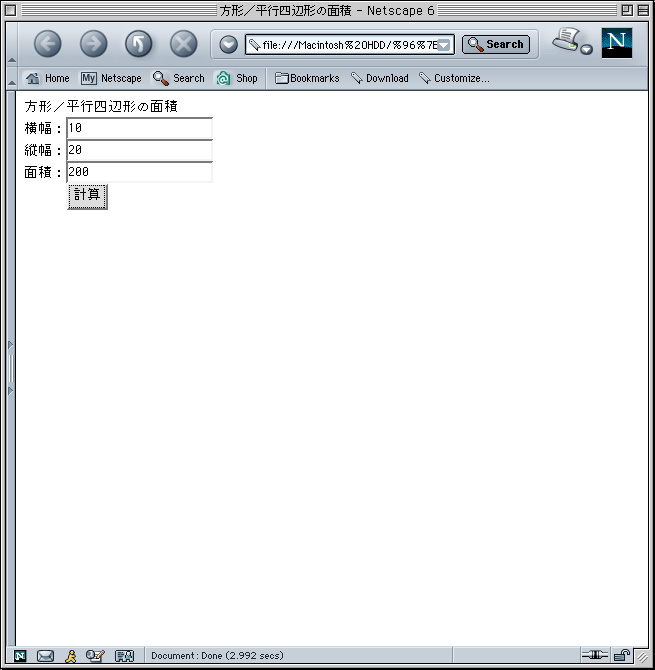The image size is (655, 670).
Task: Click the window zoom box in title bar
Action: [x=627, y=10]
